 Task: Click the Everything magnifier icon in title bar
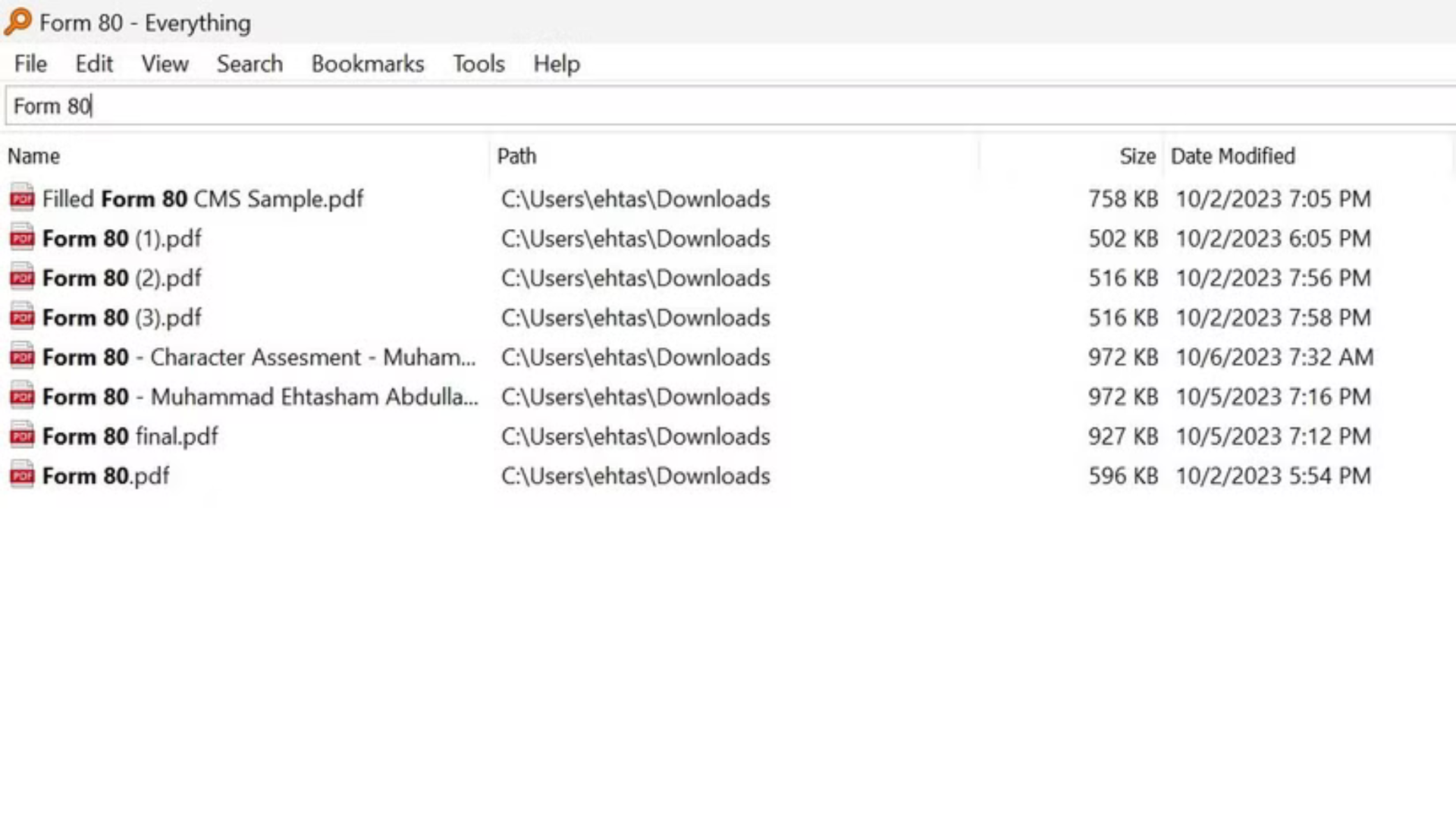(x=18, y=22)
